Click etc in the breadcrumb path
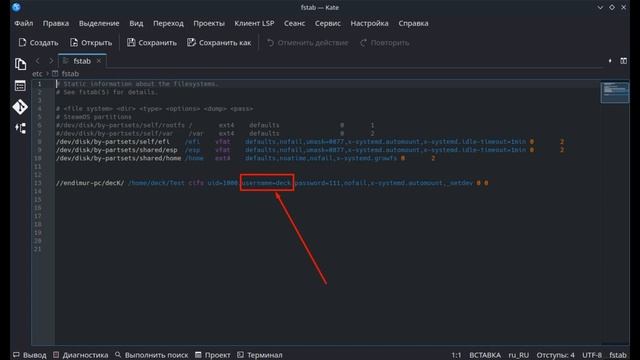640x360 pixels. pos(37,74)
